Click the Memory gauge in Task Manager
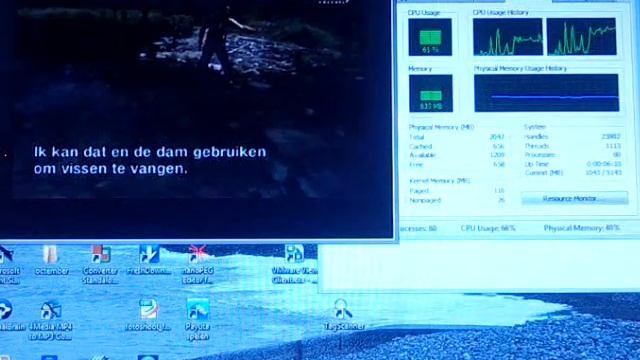Viewport: 640px width, 360px height. [x=431, y=93]
